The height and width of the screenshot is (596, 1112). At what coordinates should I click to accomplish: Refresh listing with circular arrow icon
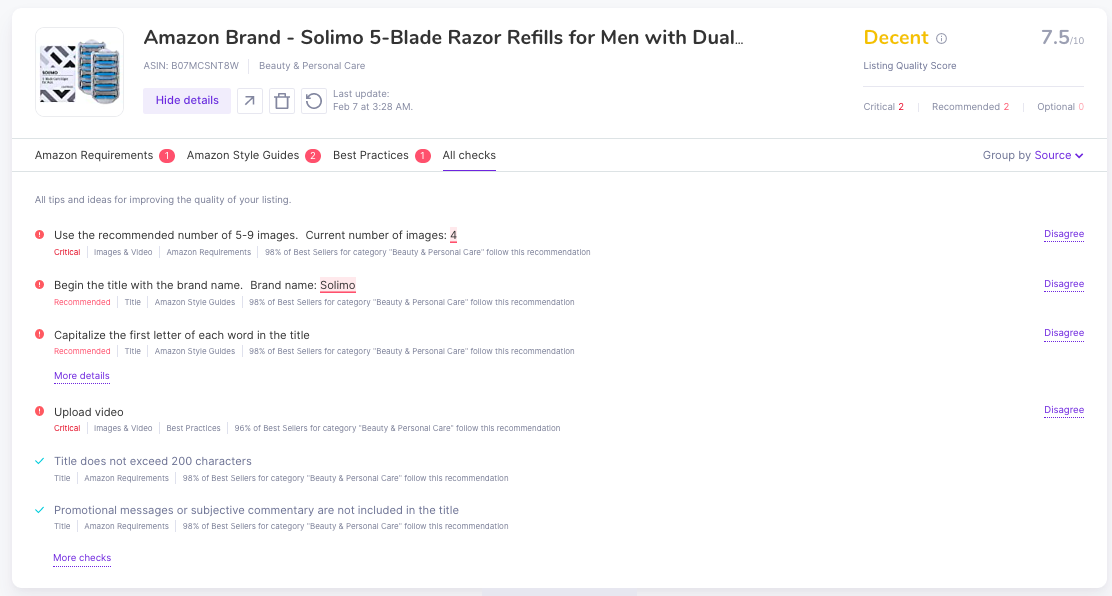(x=313, y=101)
